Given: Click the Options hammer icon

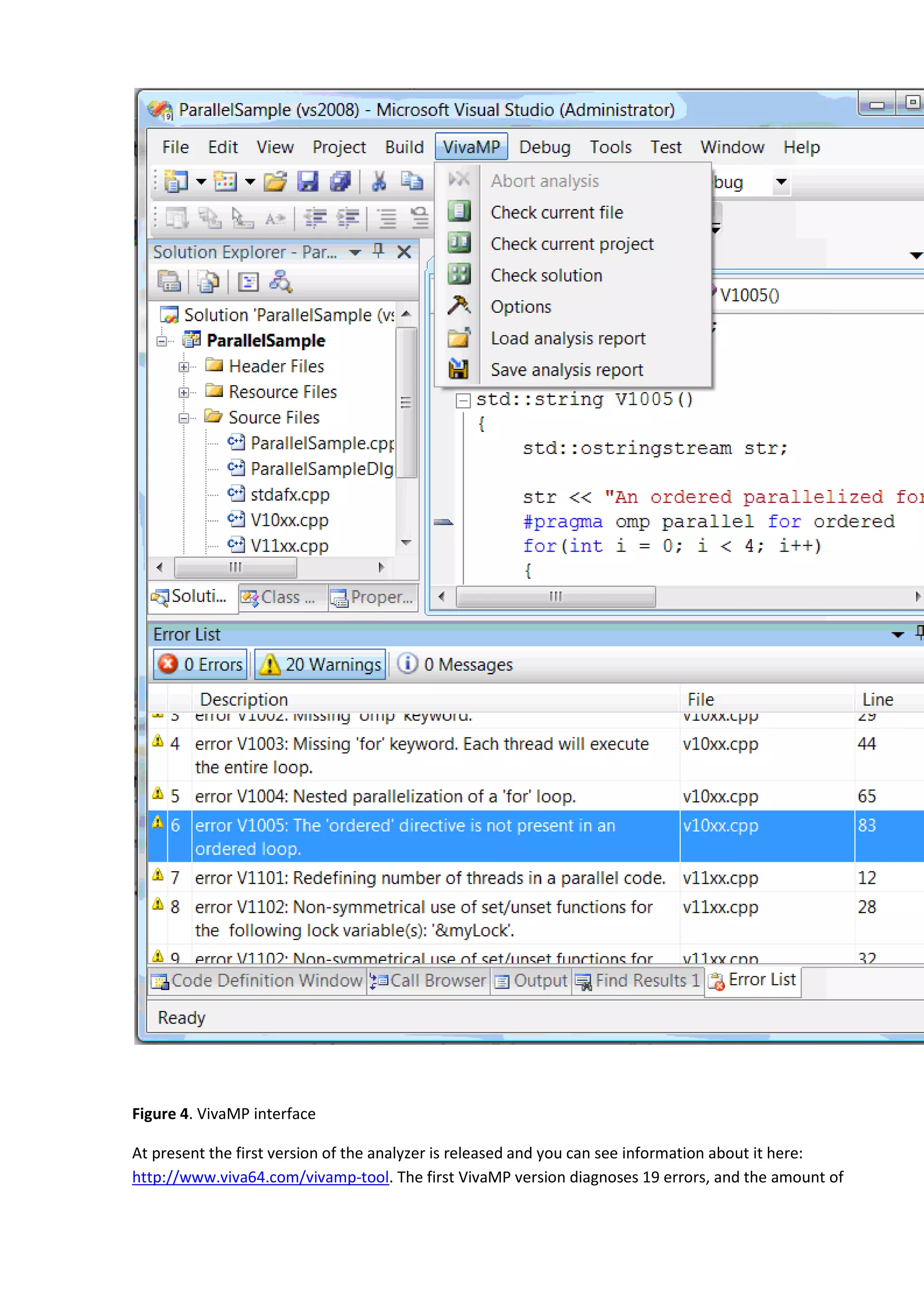Looking at the screenshot, I should click(459, 306).
